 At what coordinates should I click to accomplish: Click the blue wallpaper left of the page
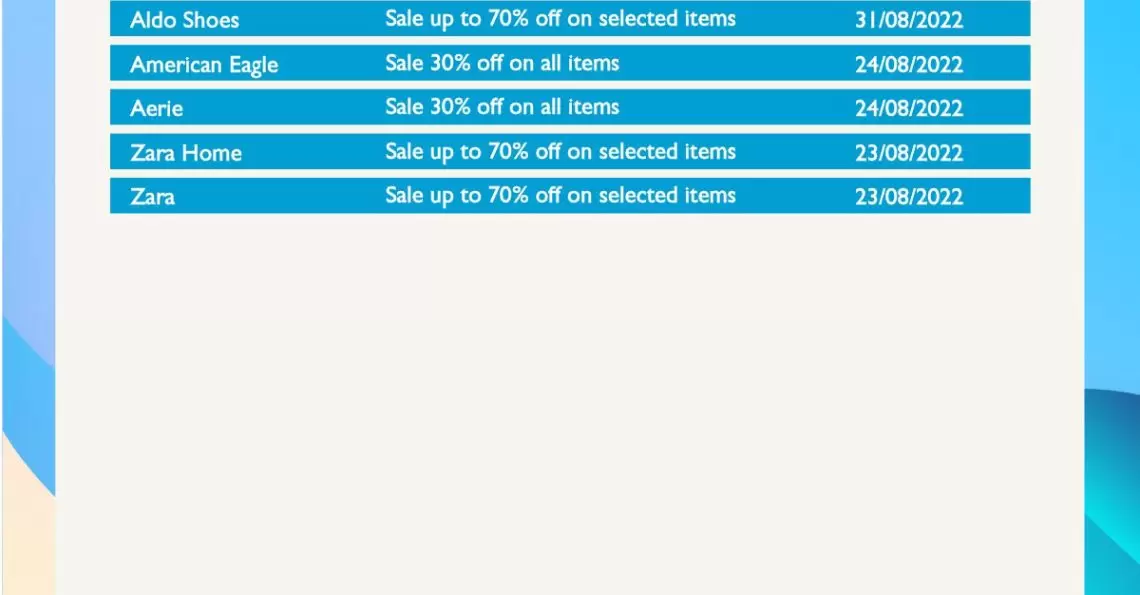click(28, 182)
